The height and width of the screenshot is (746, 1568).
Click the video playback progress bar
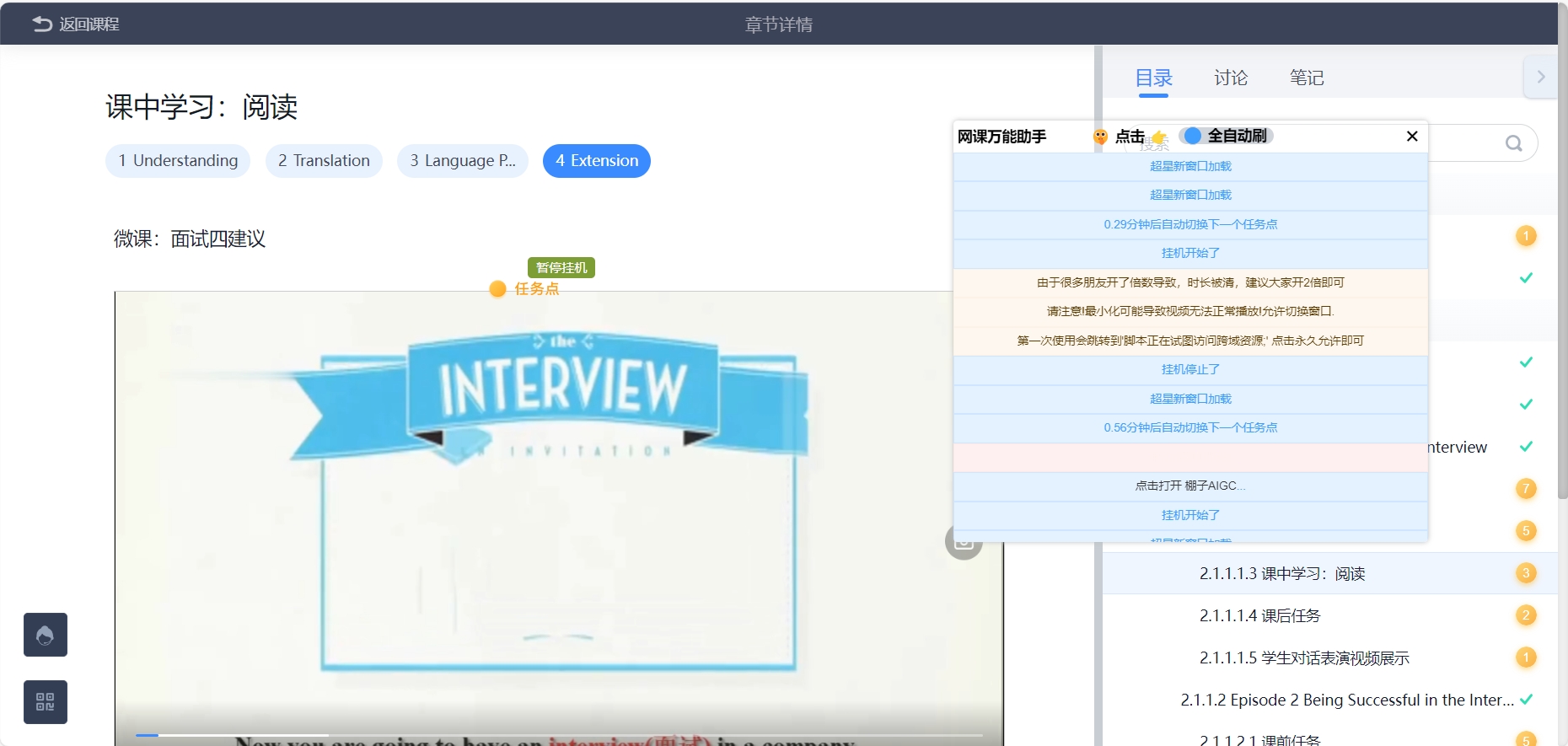click(x=556, y=735)
